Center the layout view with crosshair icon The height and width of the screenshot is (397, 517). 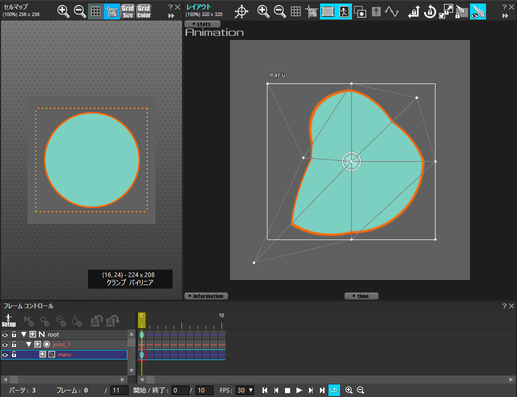(x=241, y=12)
